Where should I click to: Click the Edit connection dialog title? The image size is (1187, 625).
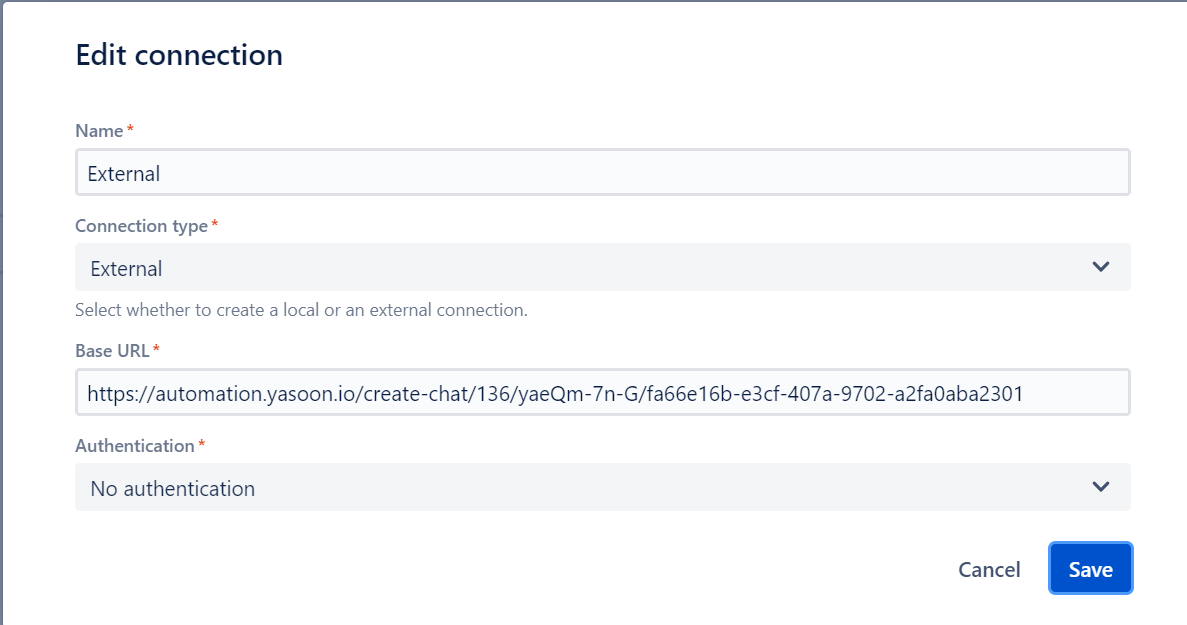(178, 55)
